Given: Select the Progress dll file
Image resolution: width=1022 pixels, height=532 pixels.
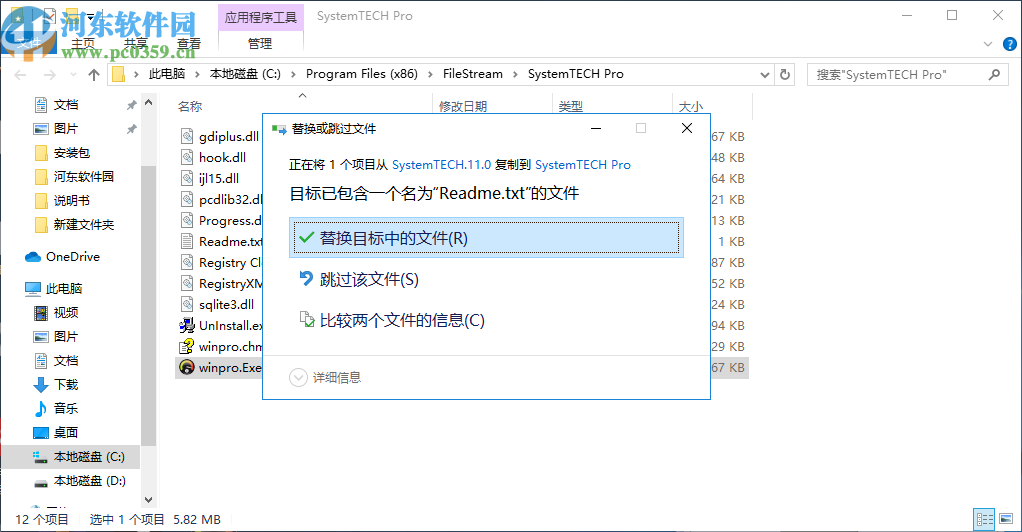Looking at the screenshot, I should [230, 220].
